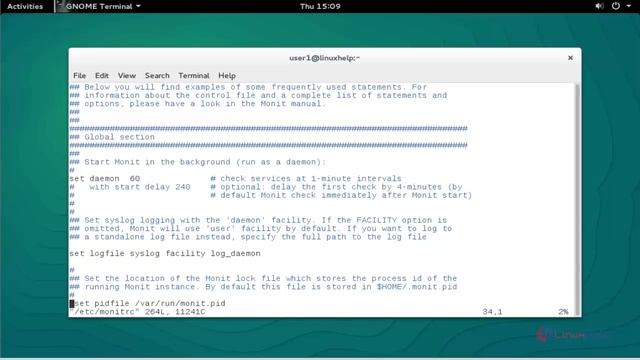Image resolution: width=640 pixels, height=360 pixels.
Task: Click the power icon in top bar
Action: [616, 6]
